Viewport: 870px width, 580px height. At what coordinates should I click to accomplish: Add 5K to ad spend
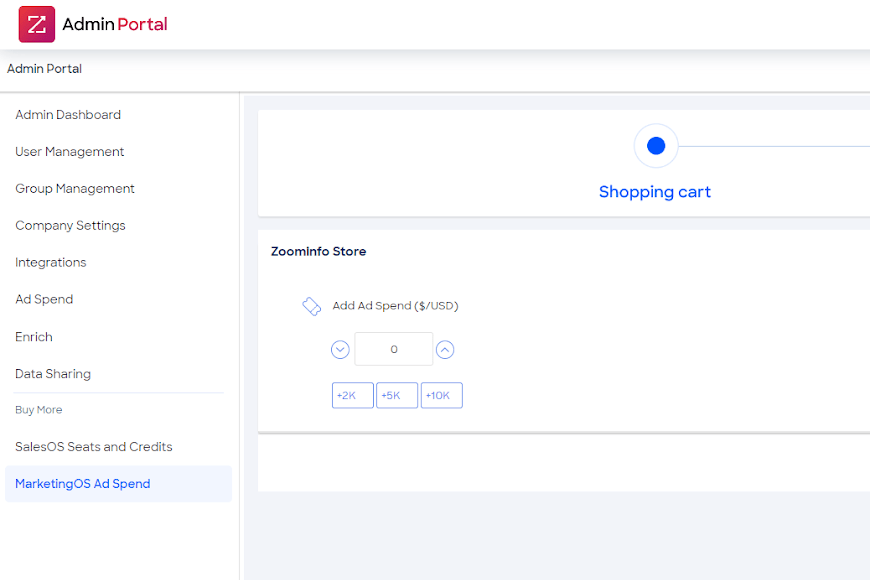click(x=396, y=396)
